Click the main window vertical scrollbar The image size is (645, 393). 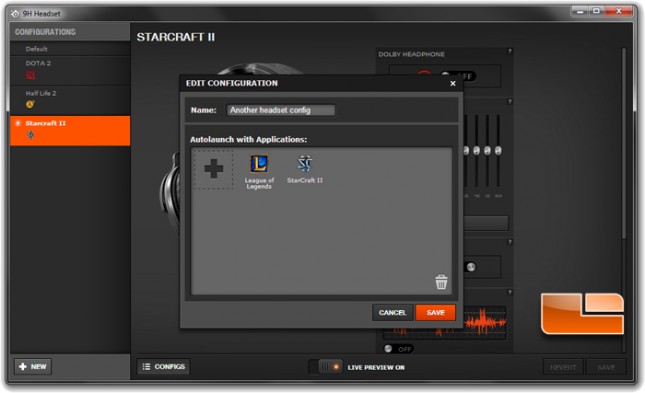click(624, 143)
